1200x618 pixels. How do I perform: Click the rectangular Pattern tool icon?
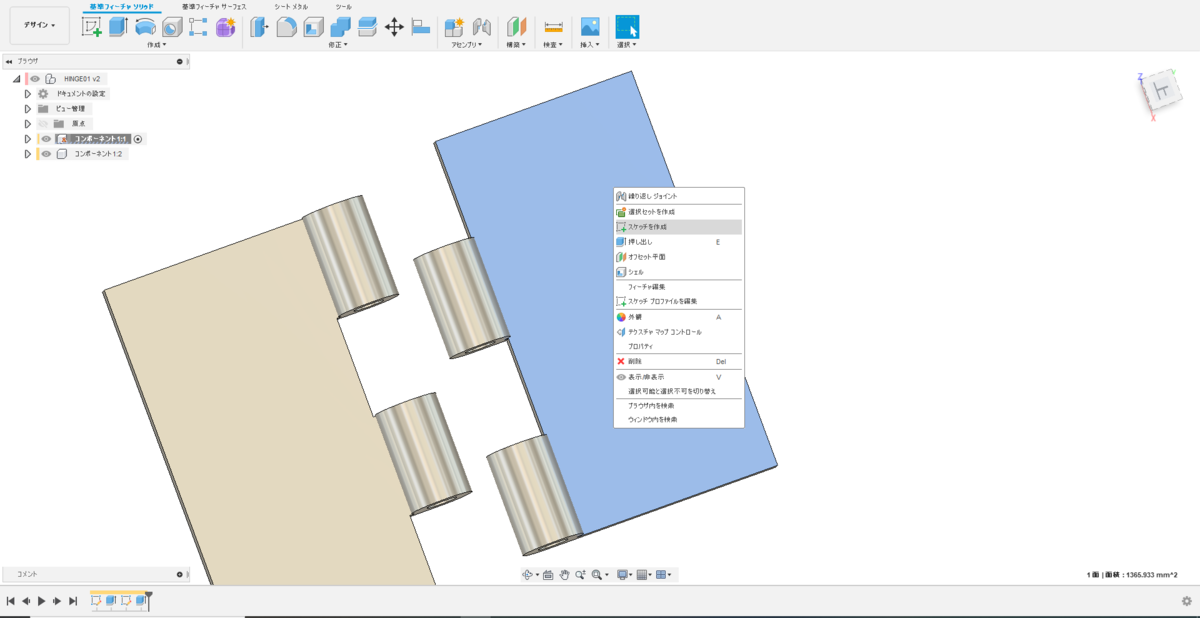[x=198, y=27]
